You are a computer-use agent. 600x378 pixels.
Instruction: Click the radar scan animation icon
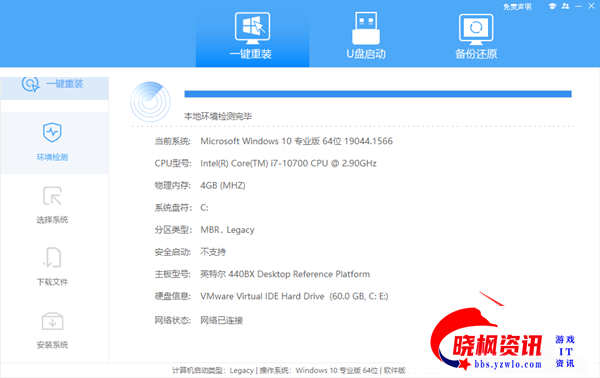(x=151, y=101)
